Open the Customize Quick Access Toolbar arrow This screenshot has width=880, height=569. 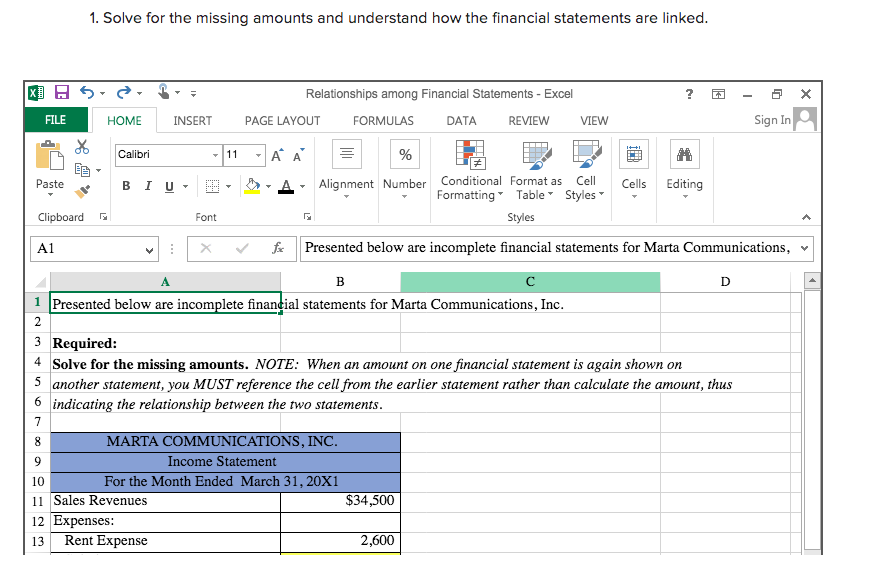pos(193,94)
